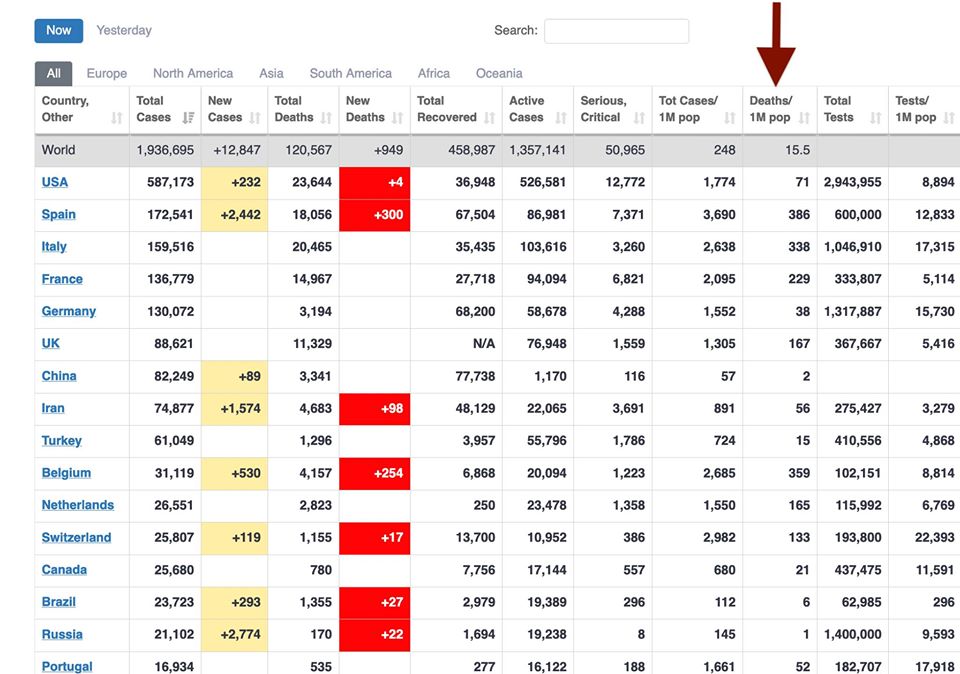Viewport: 960px width, 674px height.
Task: Switch to the North America tab
Action: click(193, 73)
